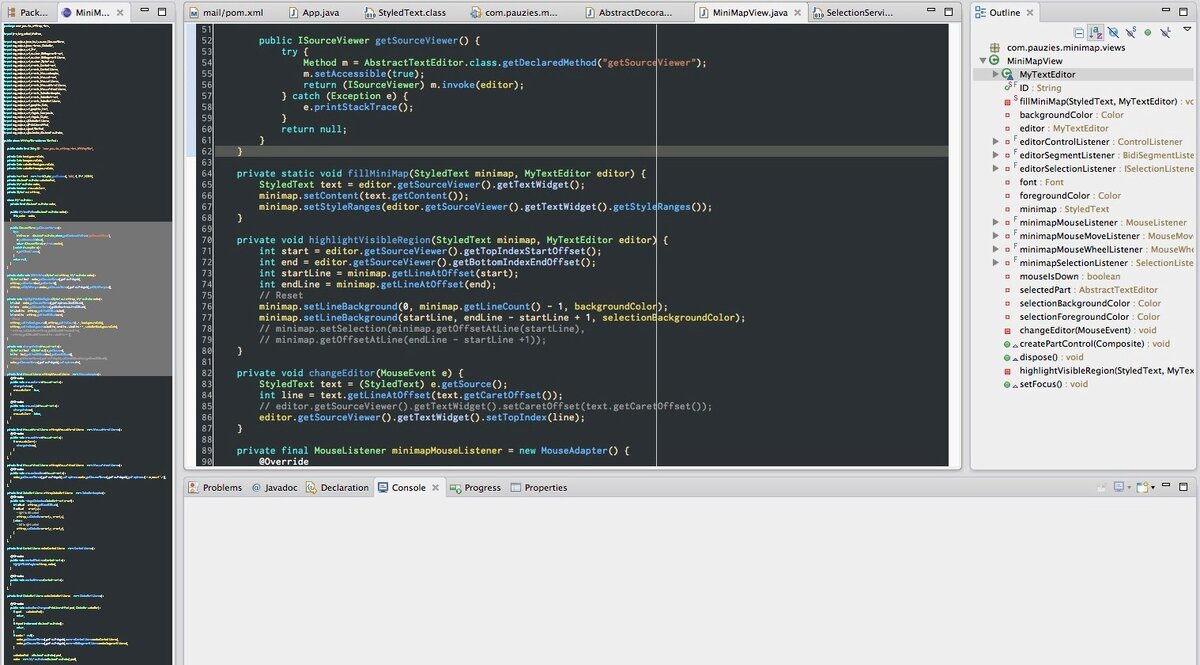
Task: Click the Pin Console icon in console toolbar
Action: tap(1102, 487)
